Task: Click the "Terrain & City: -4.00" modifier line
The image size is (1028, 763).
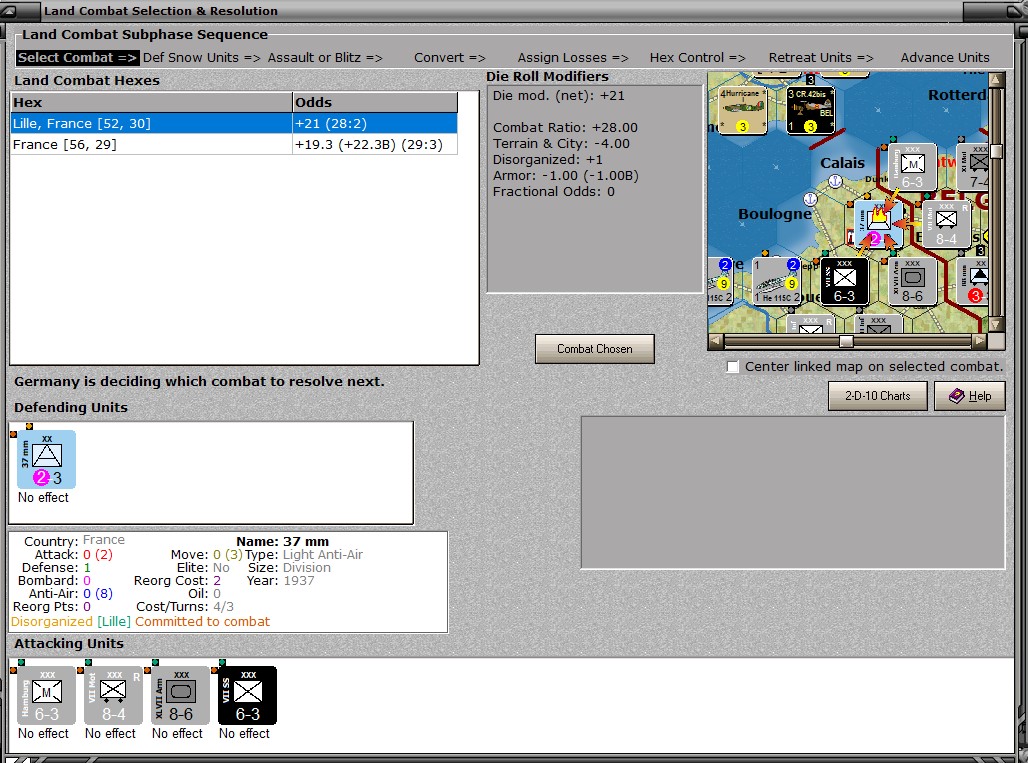Action: click(561, 144)
